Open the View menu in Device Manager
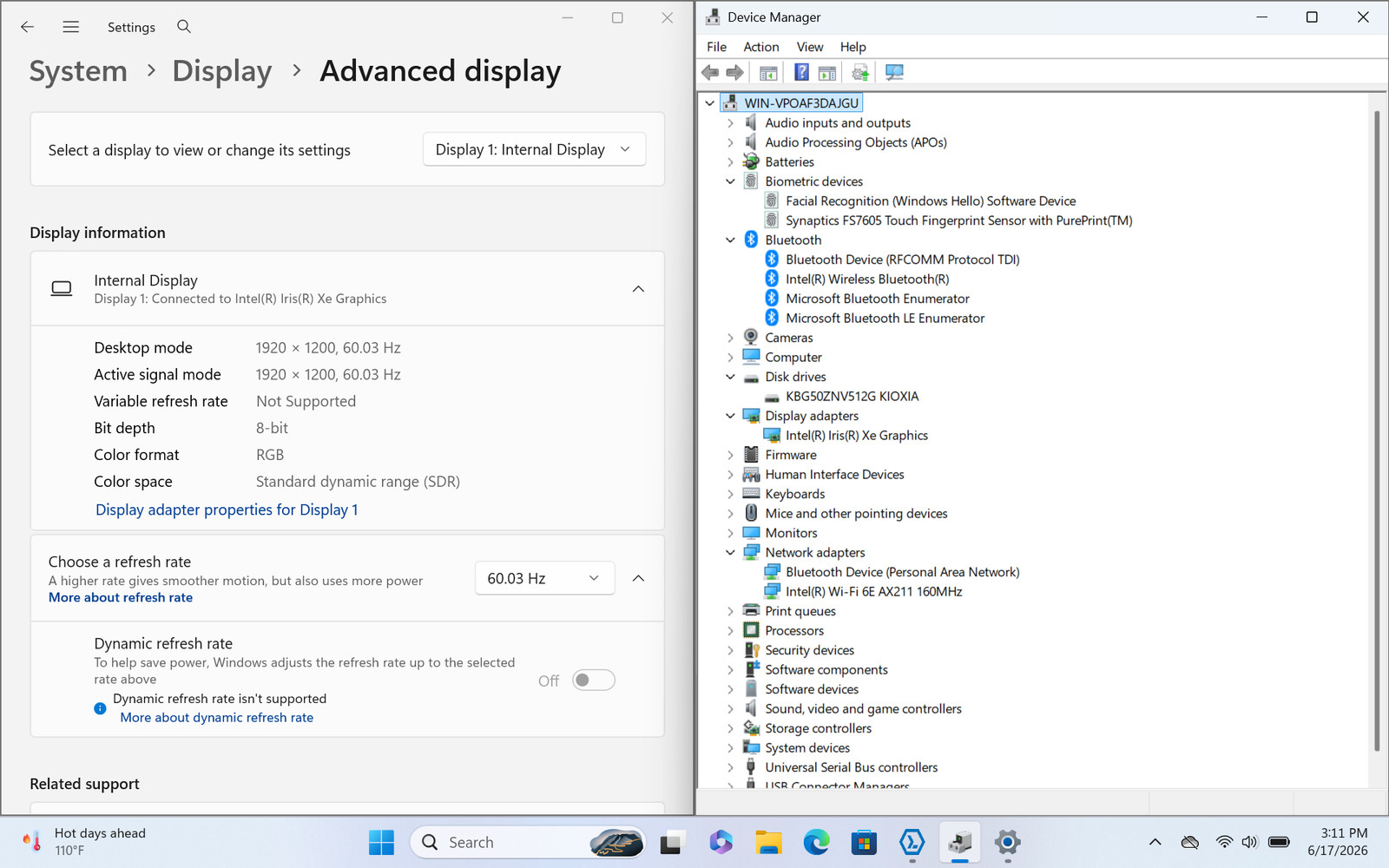 [810, 47]
